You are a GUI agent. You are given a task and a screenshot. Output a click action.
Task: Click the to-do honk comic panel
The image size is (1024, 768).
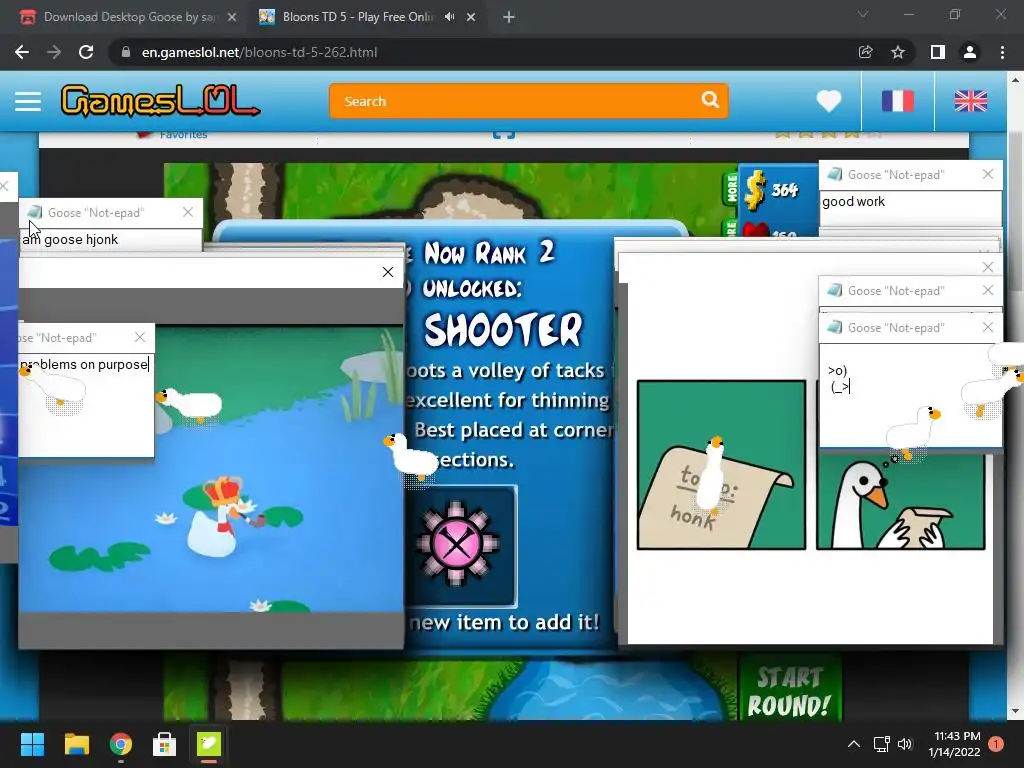pyautogui.click(x=721, y=465)
